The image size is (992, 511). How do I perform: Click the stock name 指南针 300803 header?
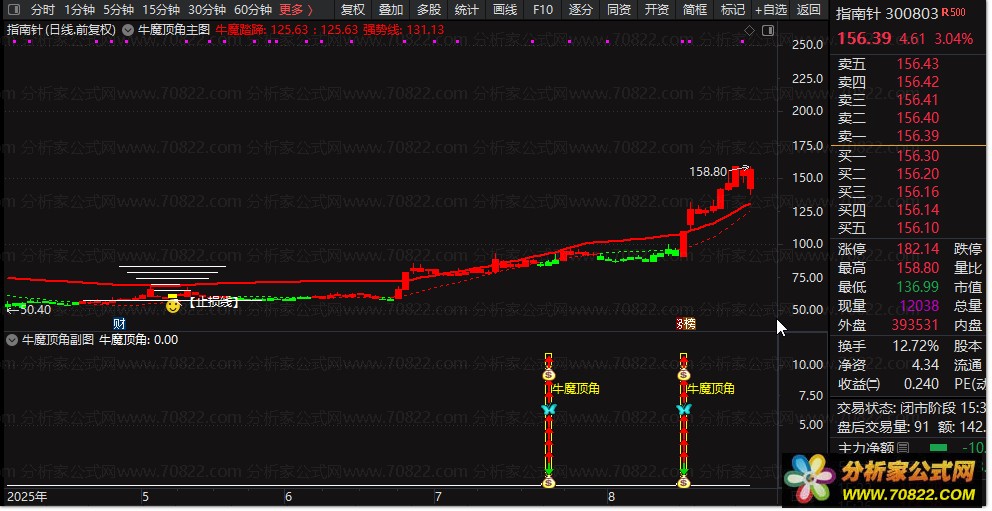point(887,13)
